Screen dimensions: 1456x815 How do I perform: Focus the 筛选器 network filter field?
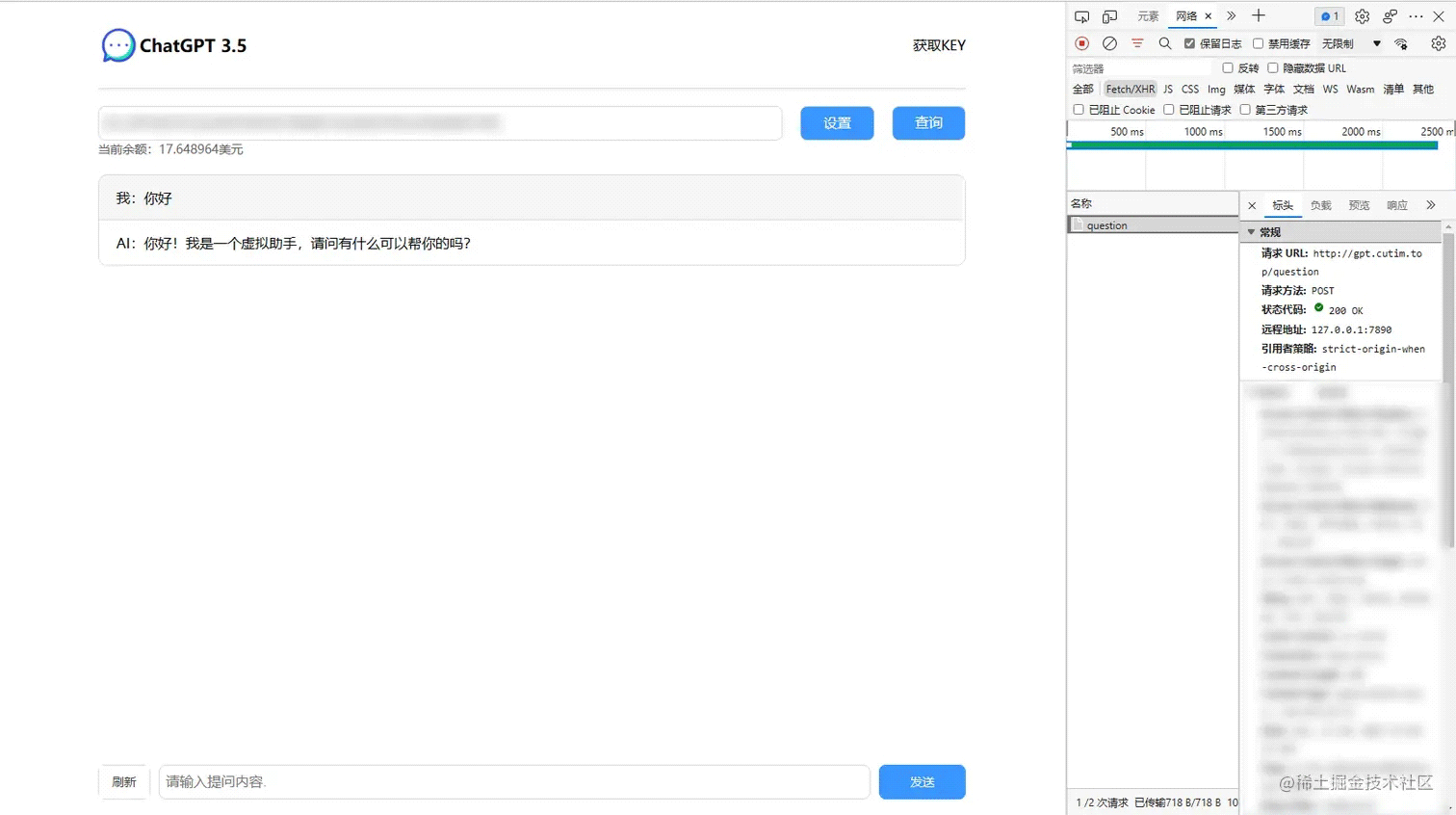tap(1140, 68)
